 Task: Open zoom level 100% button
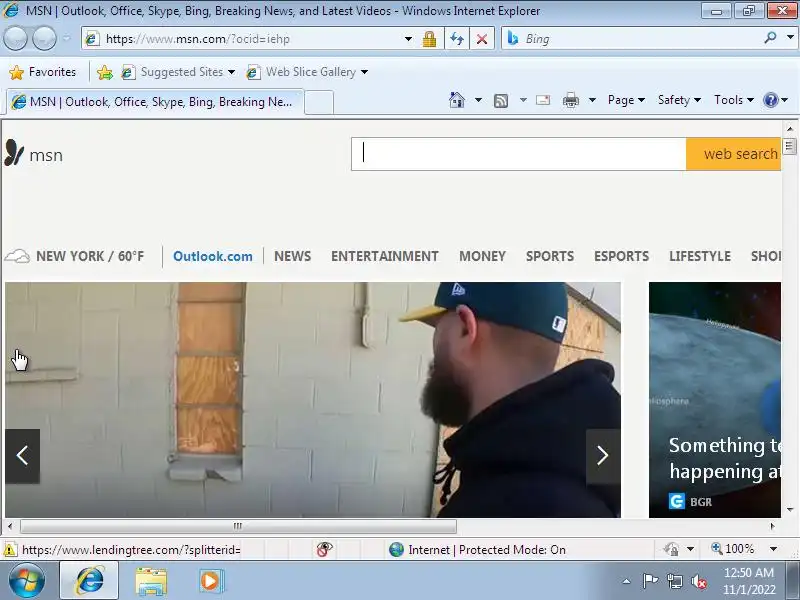733,549
